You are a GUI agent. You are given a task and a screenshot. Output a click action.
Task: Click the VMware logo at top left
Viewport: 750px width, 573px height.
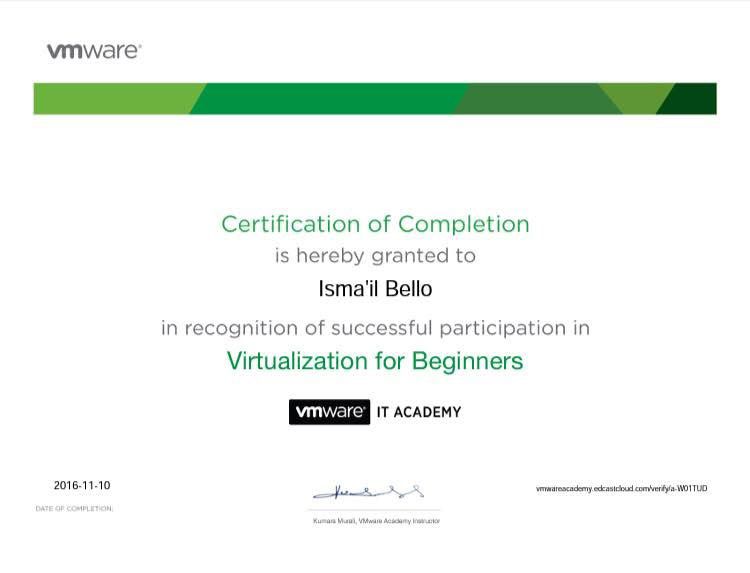[x=94, y=51]
